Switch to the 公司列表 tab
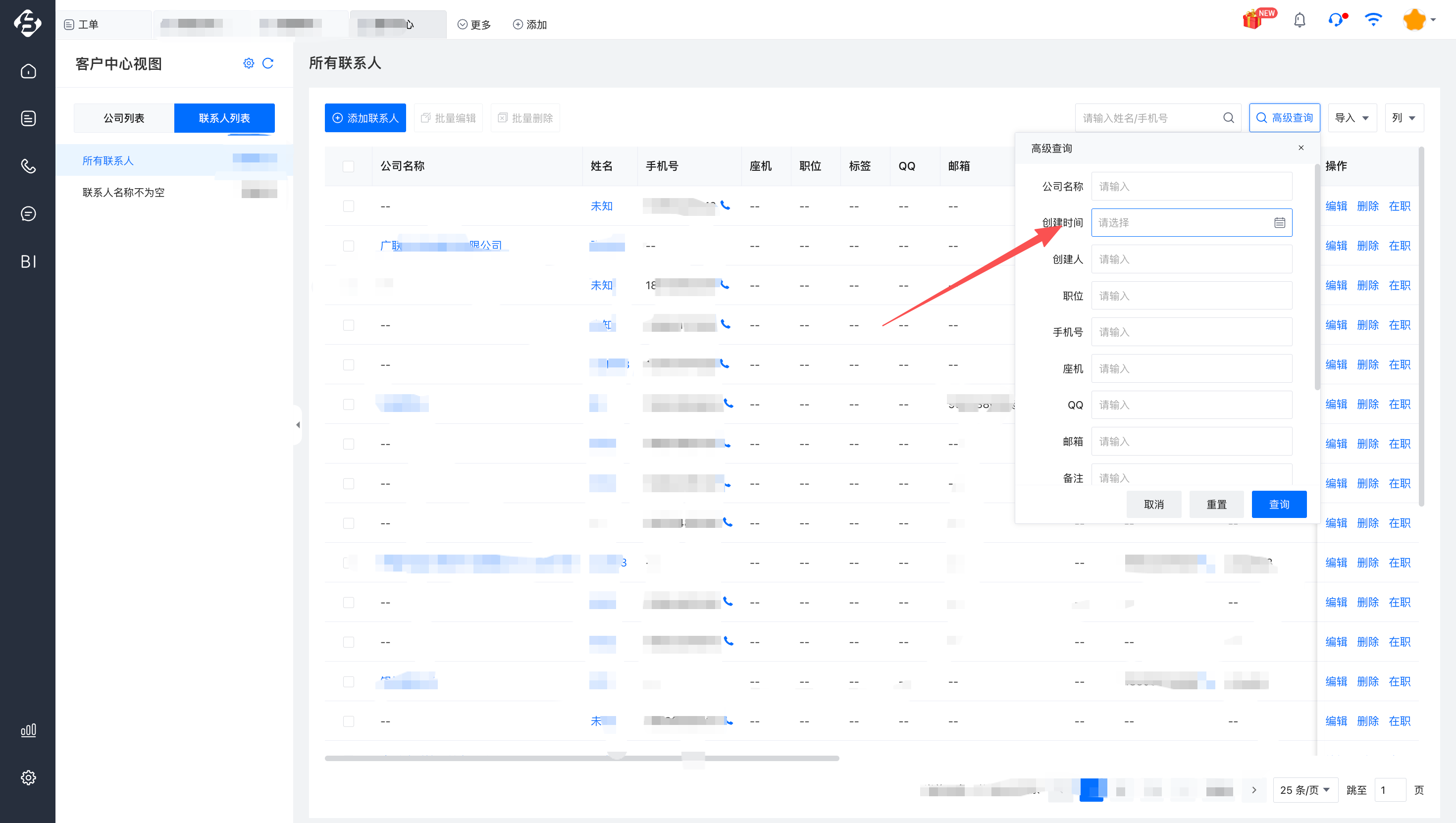This screenshot has width=1456, height=823. (124, 118)
